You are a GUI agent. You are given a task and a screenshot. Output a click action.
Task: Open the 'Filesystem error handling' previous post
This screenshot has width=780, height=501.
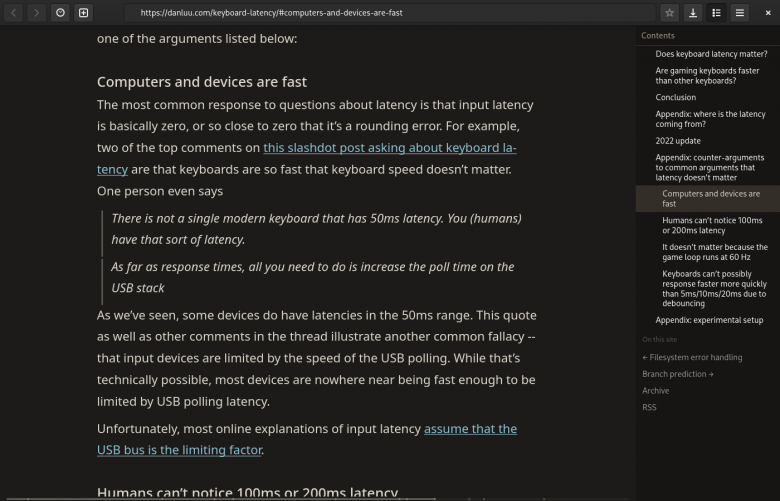pyautogui.click(x=692, y=357)
